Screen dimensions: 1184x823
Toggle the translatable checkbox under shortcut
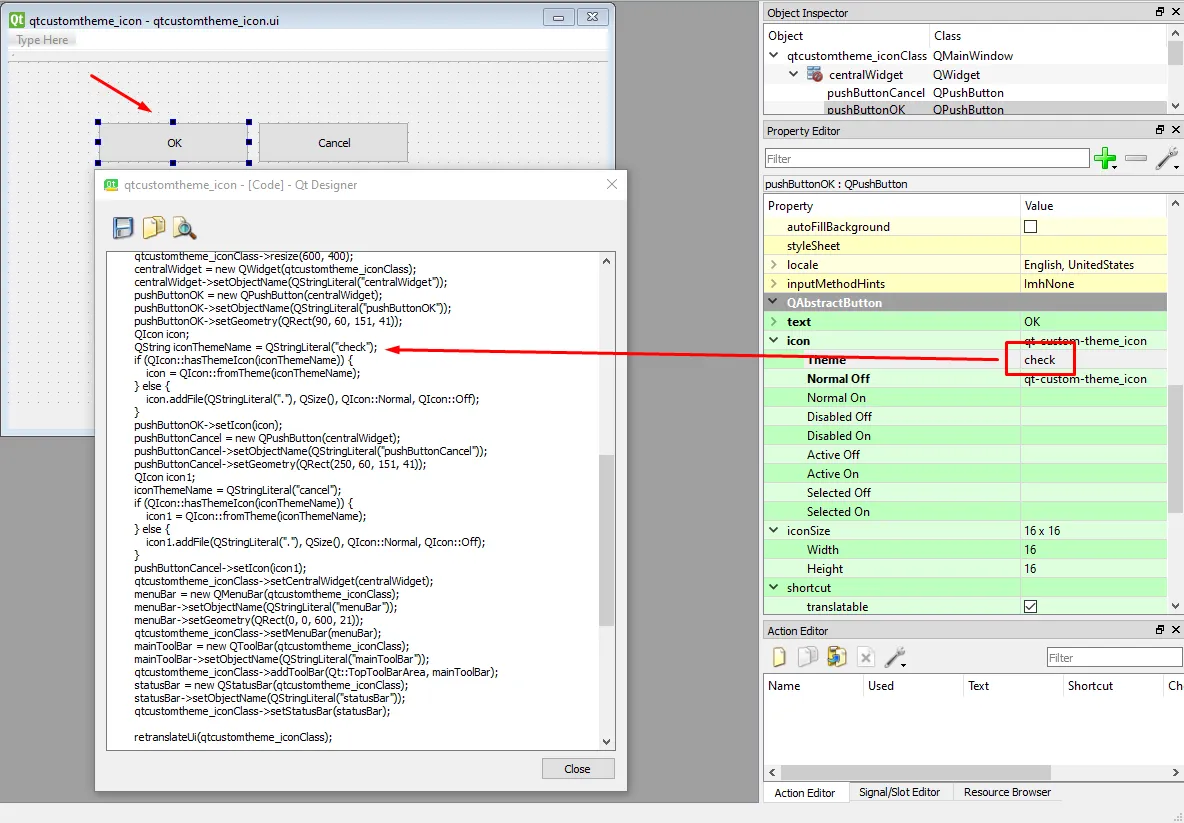pos(1030,606)
